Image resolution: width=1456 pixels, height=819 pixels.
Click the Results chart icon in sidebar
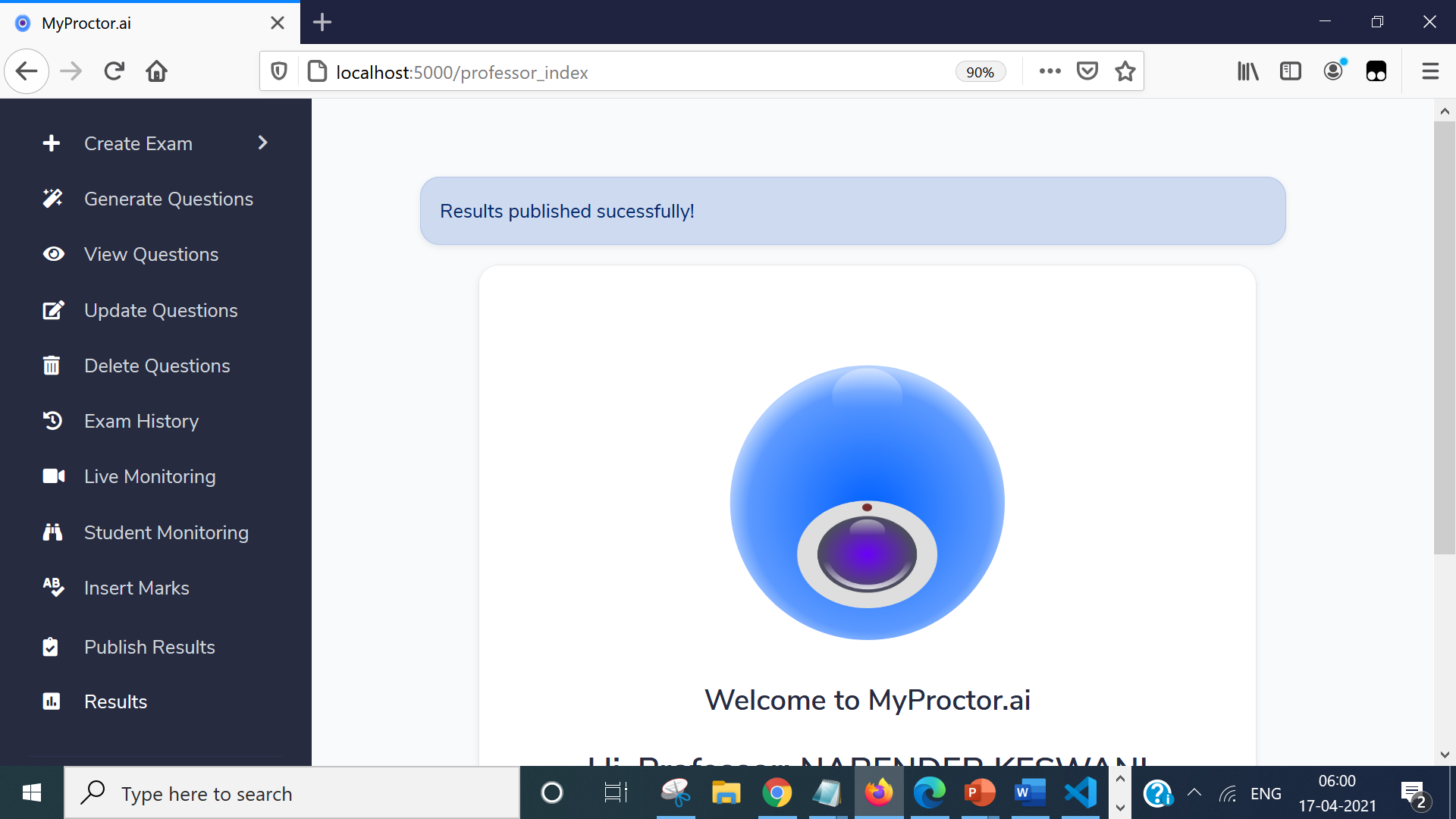coord(52,701)
